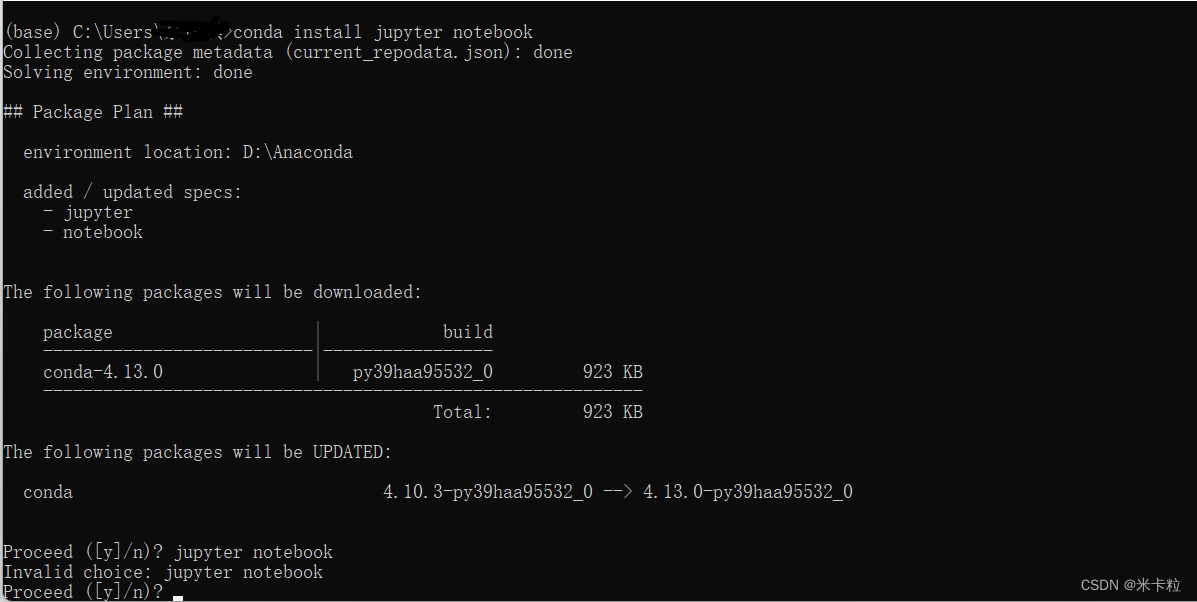This screenshot has width=1197, height=602.
Task: Click the "- jupyter" spec entry
Action: point(88,212)
